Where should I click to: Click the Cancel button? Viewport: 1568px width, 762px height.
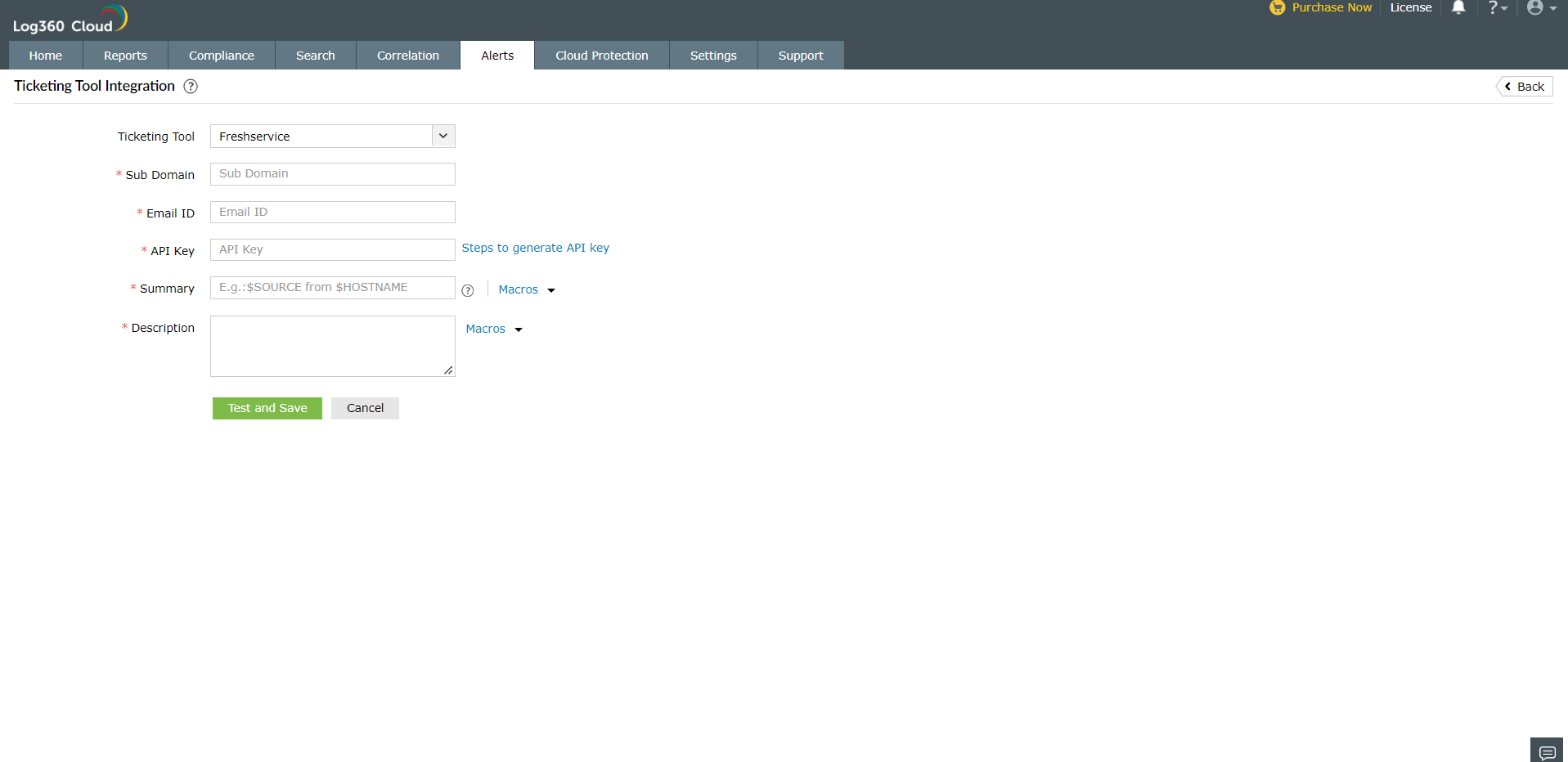point(365,408)
